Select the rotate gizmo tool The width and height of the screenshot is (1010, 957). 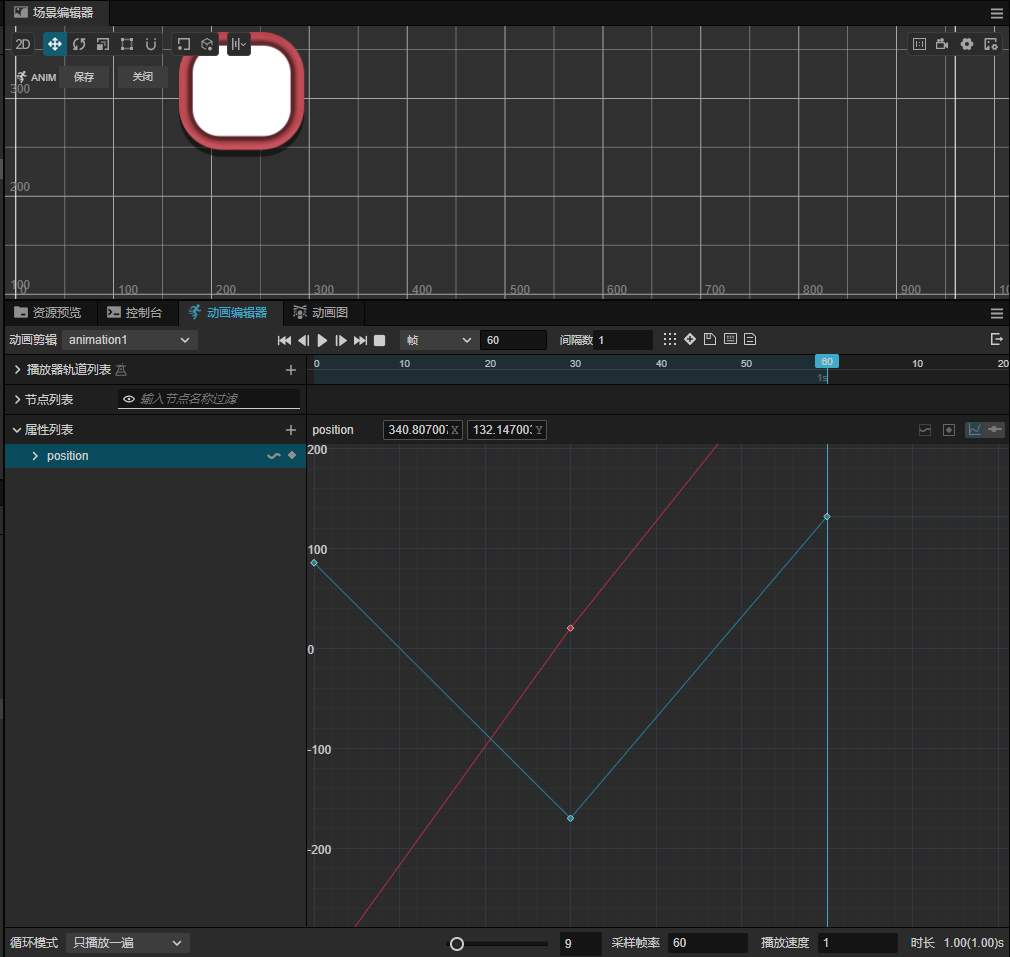point(79,44)
